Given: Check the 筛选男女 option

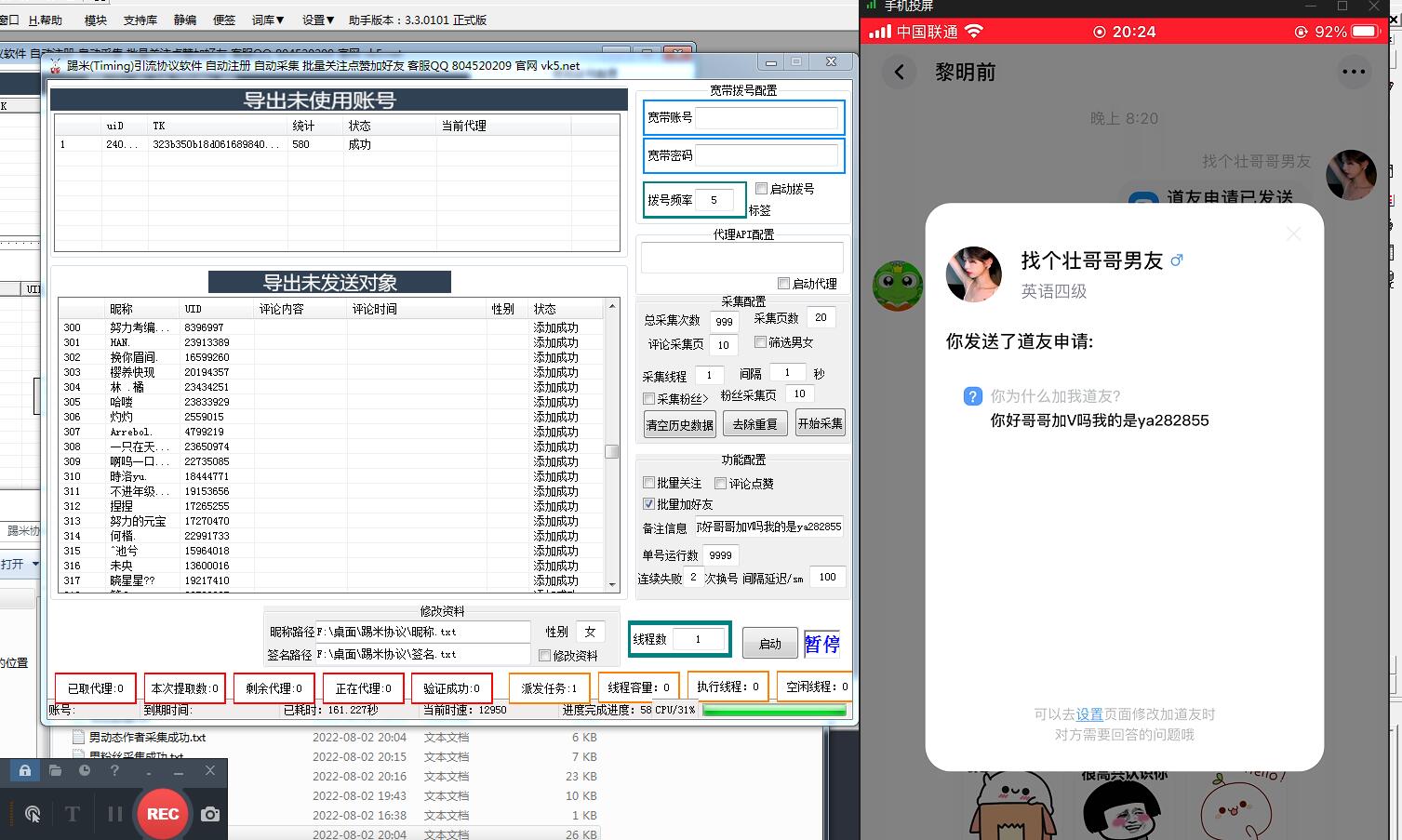Looking at the screenshot, I should coord(760,343).
